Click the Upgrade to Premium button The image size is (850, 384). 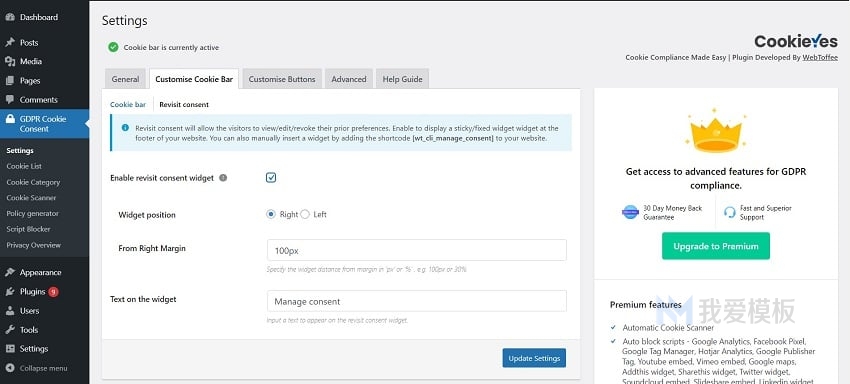click(x=716, y=246)
